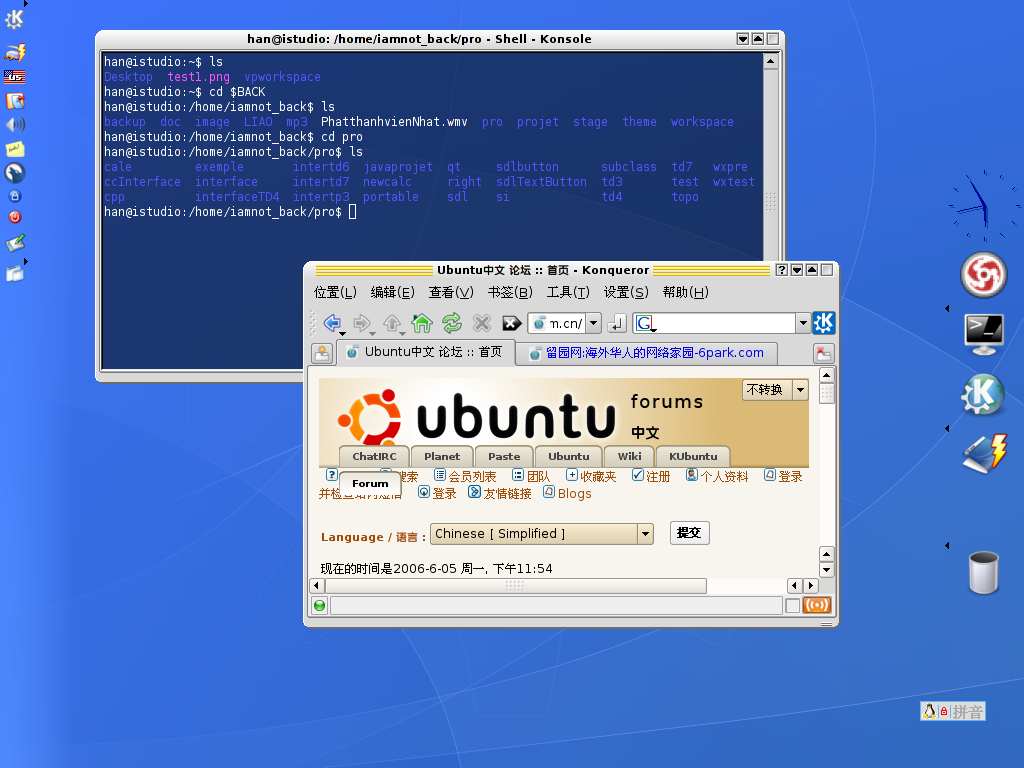Click the Tux penguin input method icon

[x=929, y=711]
